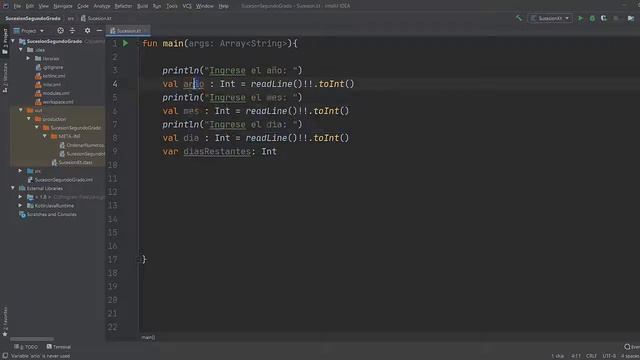640x360 pixels.
Task: Collapse the SucesionSegundoGrado root node
Action: click(13, 41)
